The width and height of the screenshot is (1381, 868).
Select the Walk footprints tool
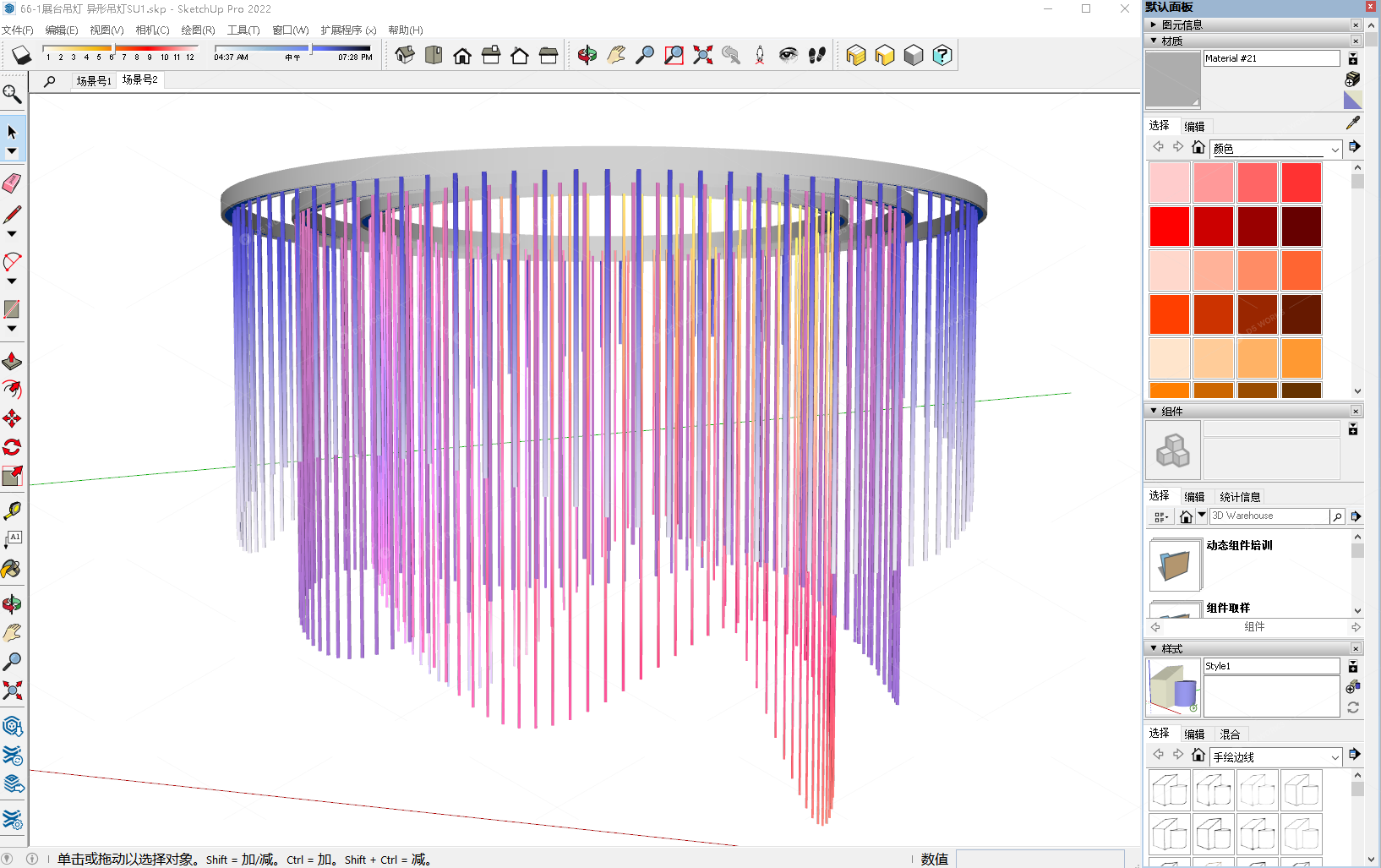pos(817,56)
